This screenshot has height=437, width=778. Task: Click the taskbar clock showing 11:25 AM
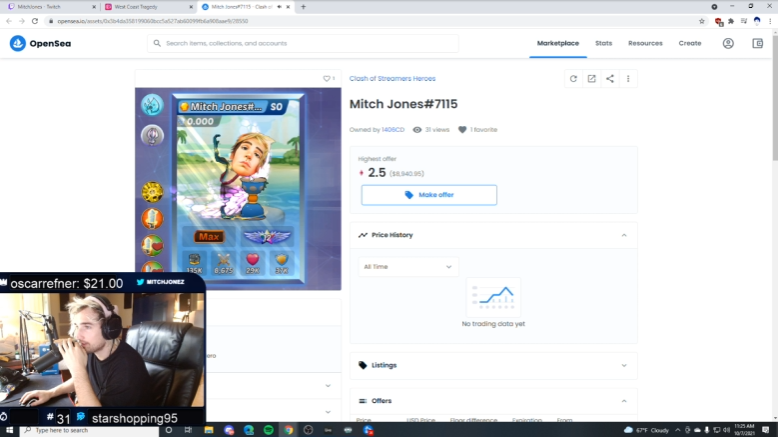744,430
